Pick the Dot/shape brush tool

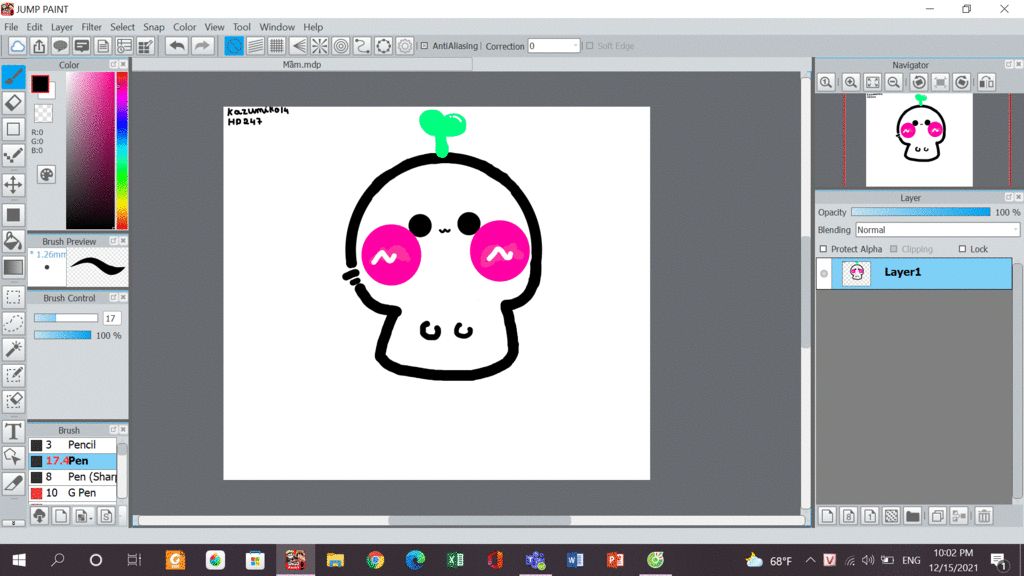14,156
